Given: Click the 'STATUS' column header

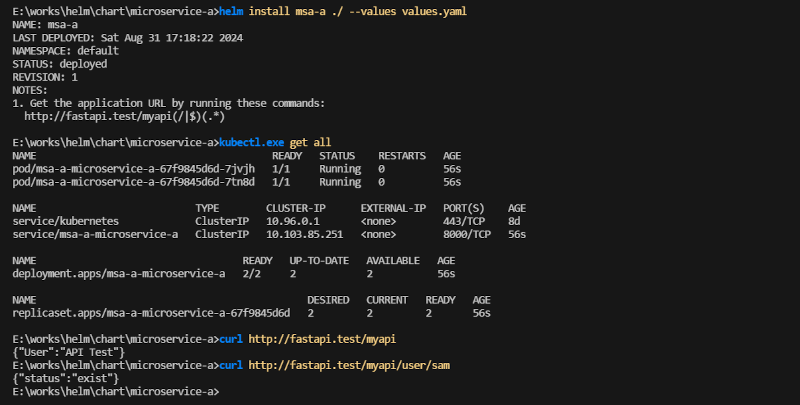Looking at the screenshot, I should 337,156.
